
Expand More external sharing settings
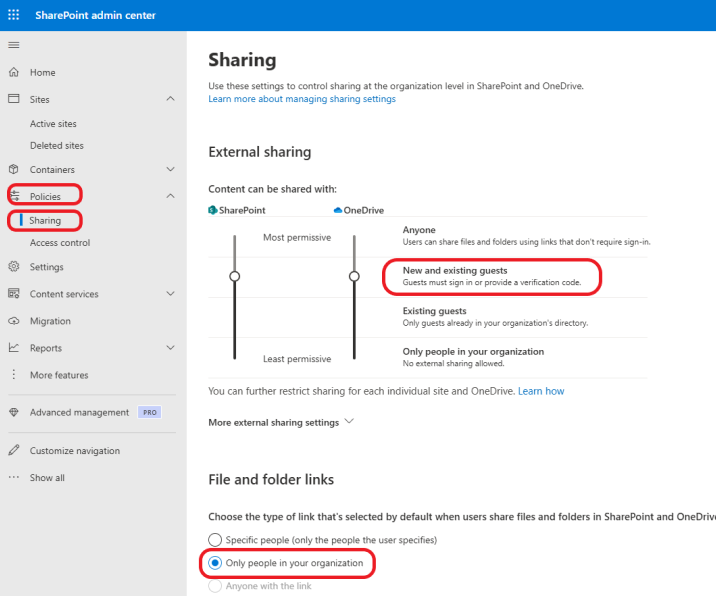[x=281, y=422]
